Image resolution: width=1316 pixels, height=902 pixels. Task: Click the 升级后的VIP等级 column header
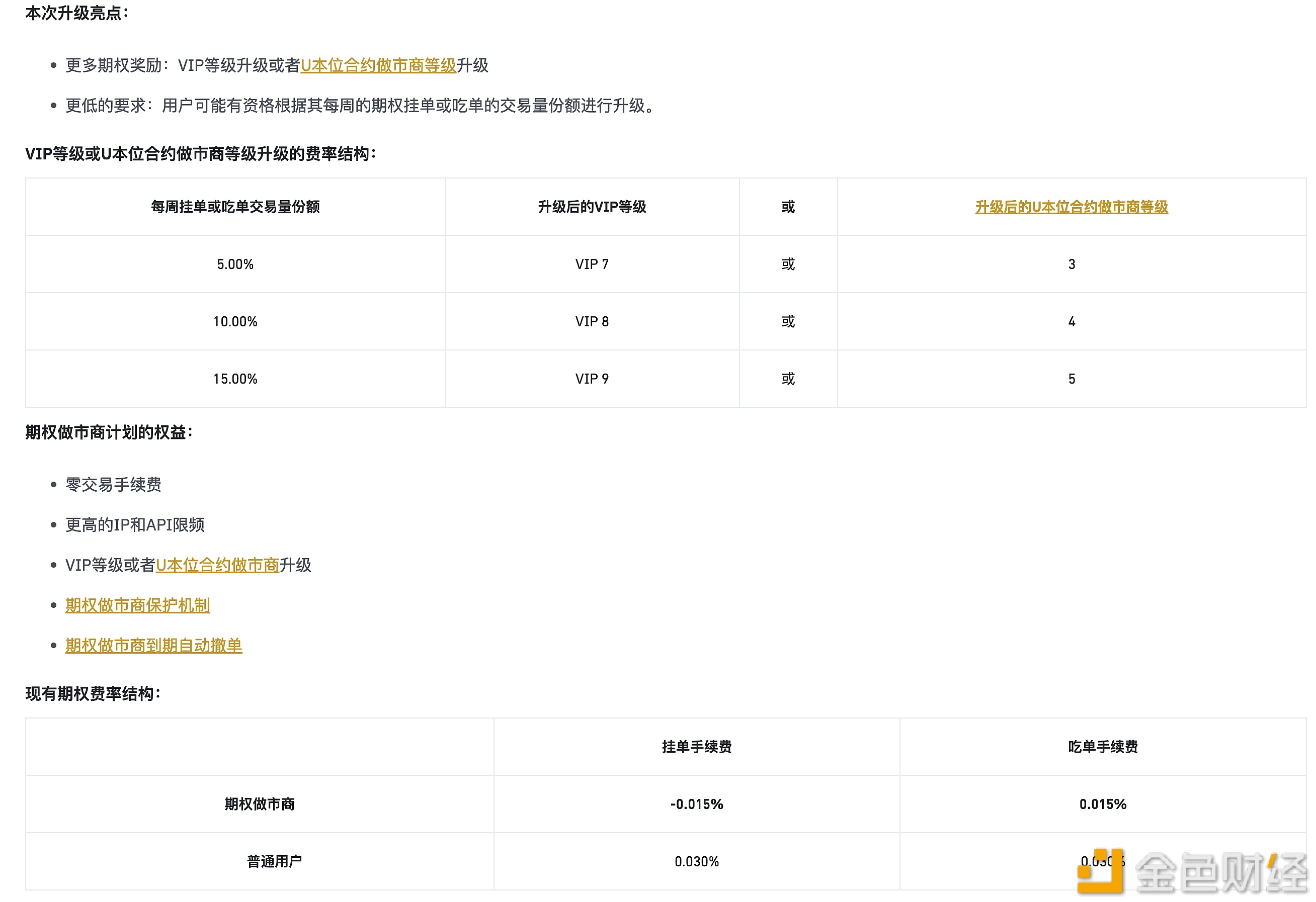pyautogui.click(x=592, y=207)
